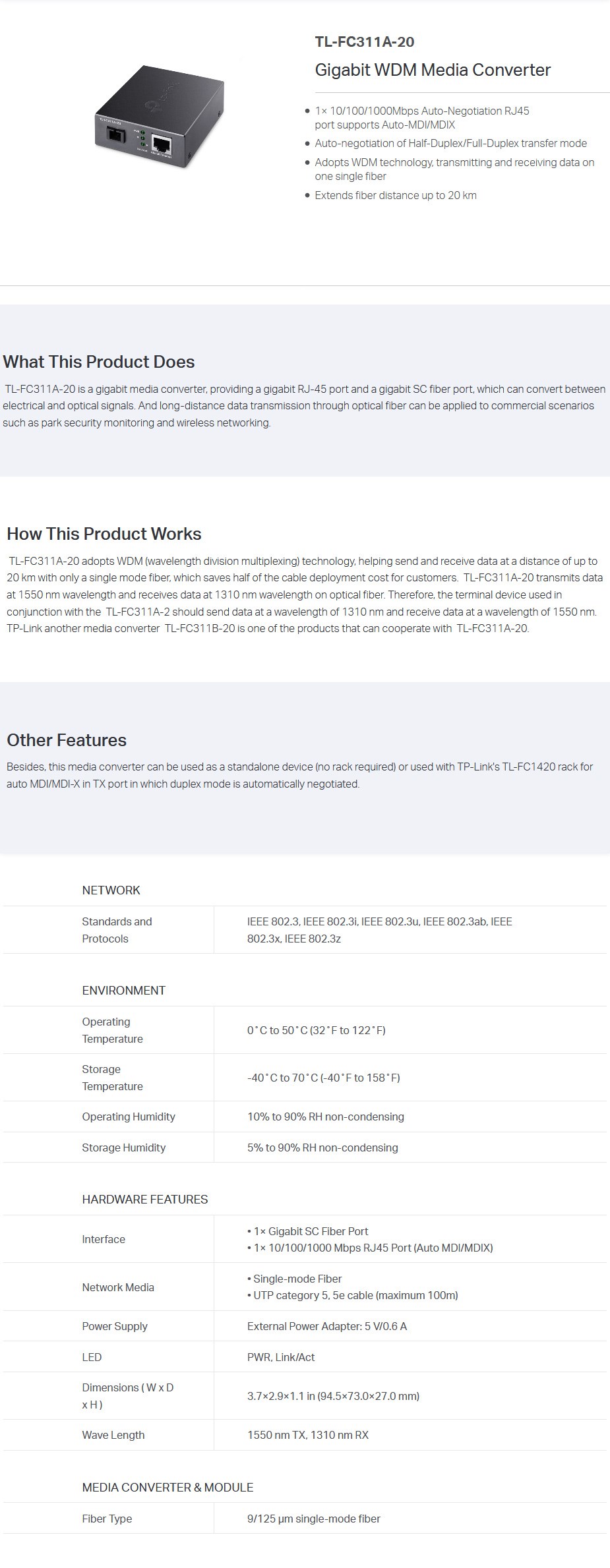Select the Storage Humidity value text
Screen dimensions: 610x1568
322,1147
